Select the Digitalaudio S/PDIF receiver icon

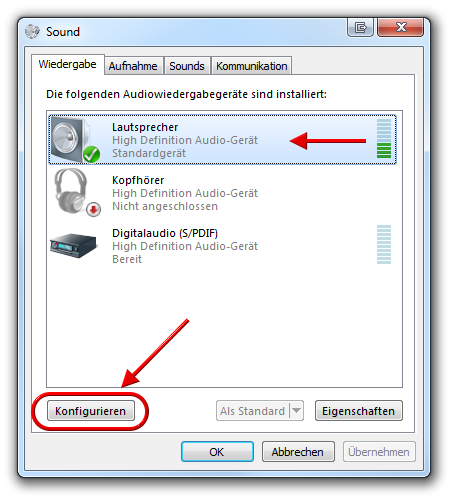click(x=73, y=245)
